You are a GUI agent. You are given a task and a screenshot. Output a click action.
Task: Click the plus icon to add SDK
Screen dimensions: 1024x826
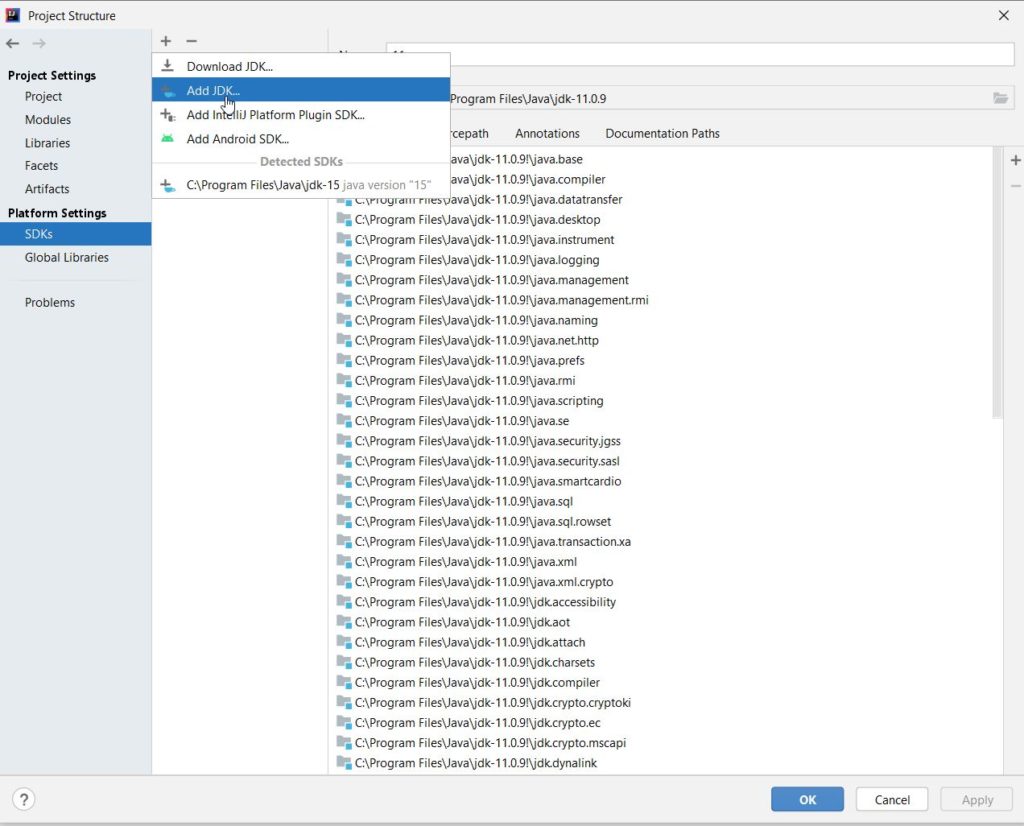tap(165, 41)
